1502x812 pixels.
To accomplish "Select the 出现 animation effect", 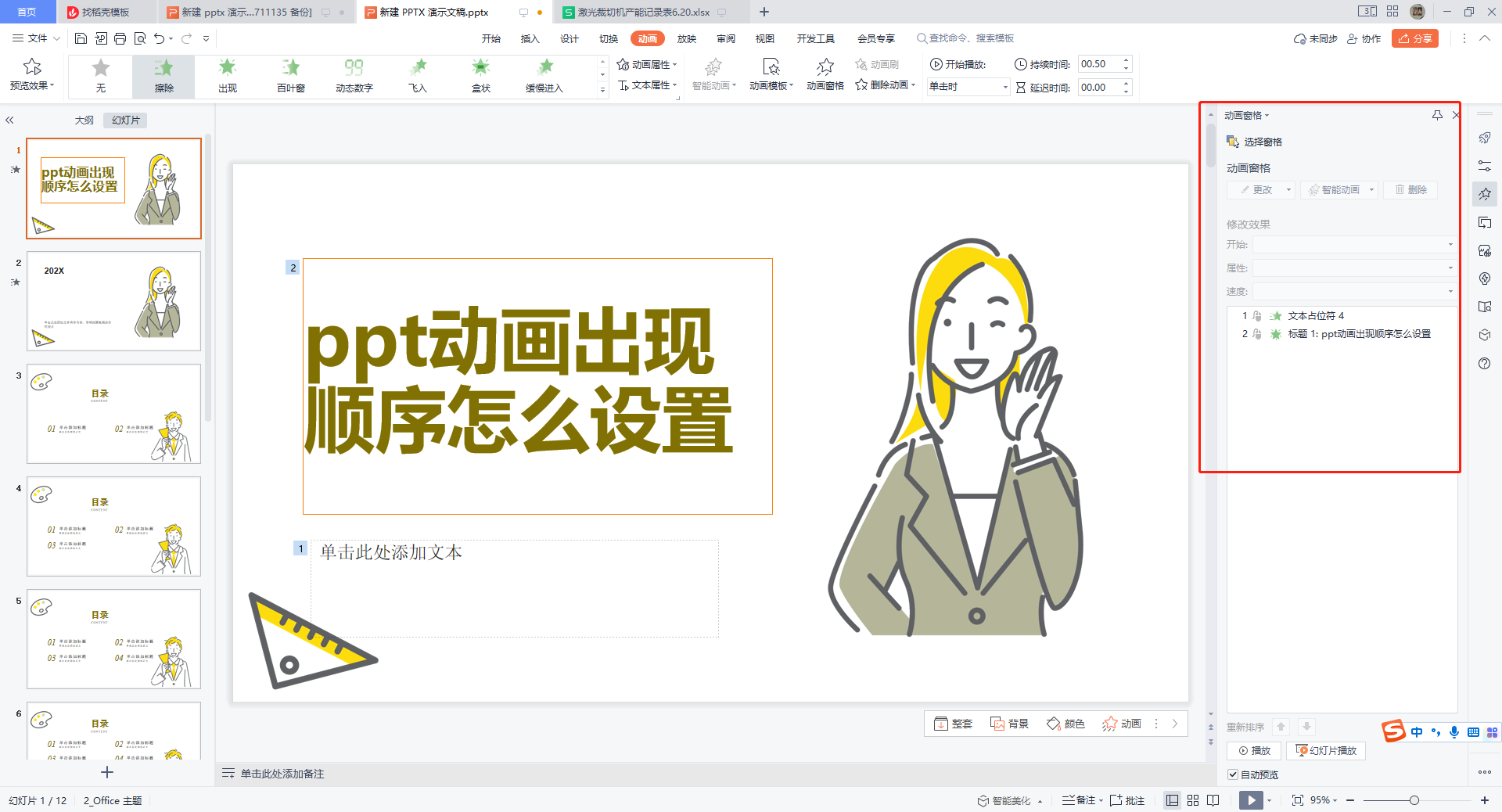I will (227, 76).
